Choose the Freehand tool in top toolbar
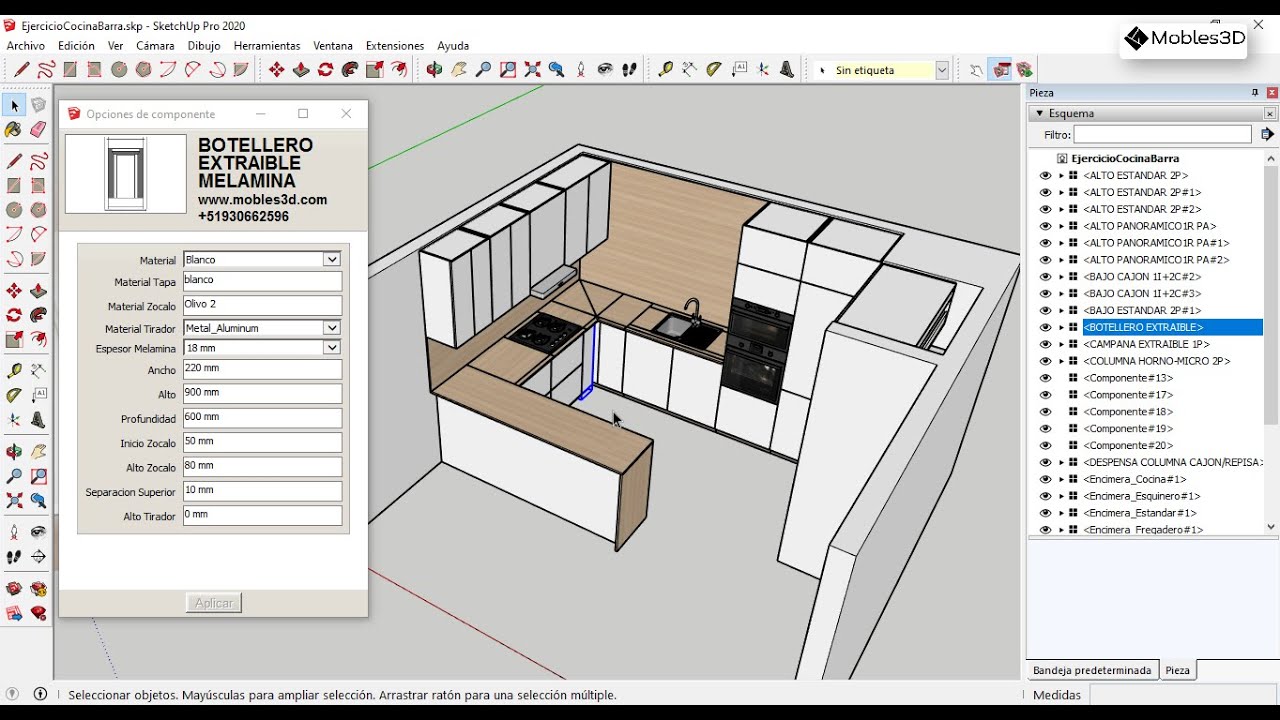The image size is (1280, 720). pos(46,70)
